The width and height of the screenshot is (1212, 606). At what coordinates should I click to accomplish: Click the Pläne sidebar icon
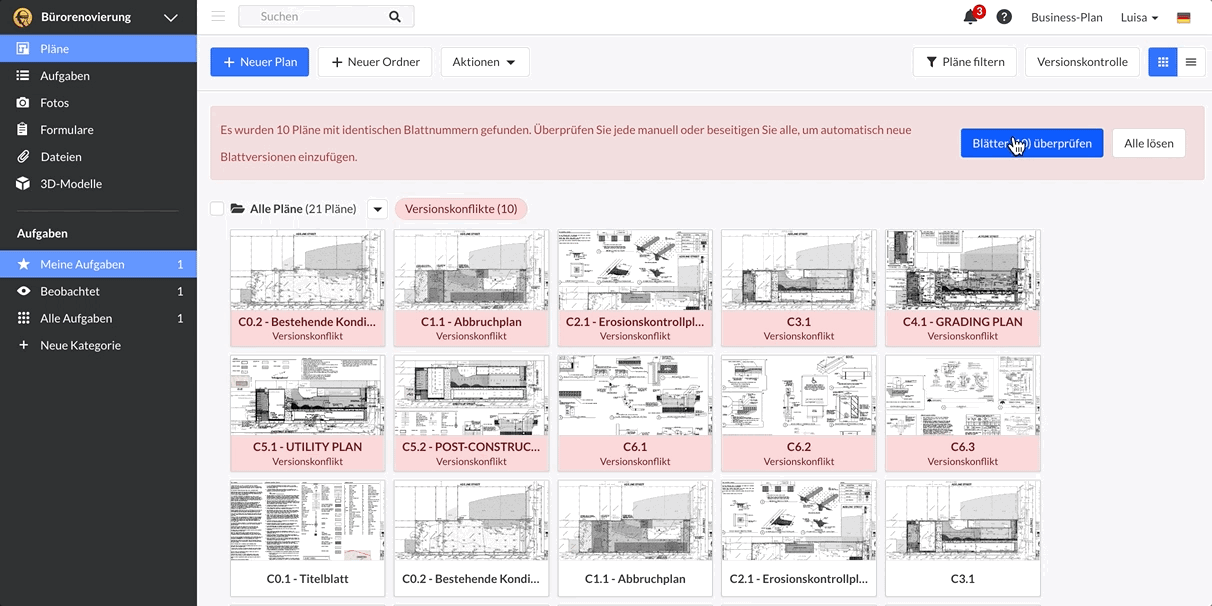coord(23,48)
